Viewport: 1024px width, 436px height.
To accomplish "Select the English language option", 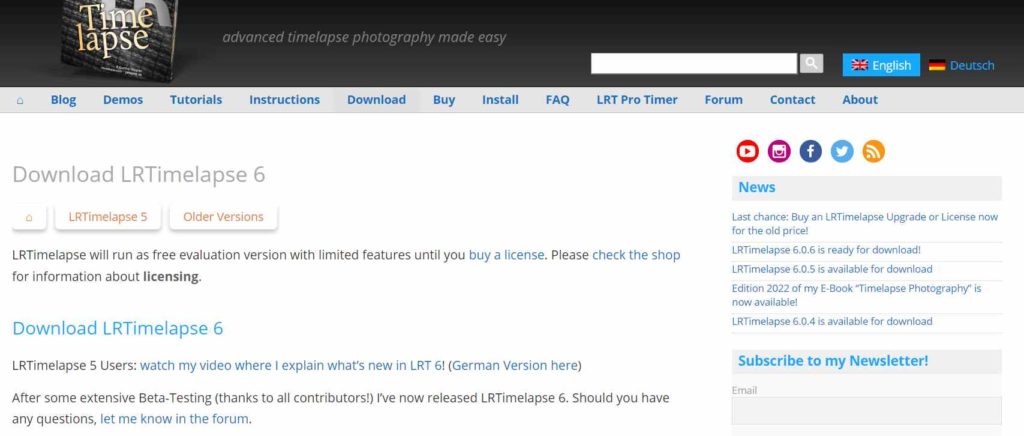I will tap(881, 65).
